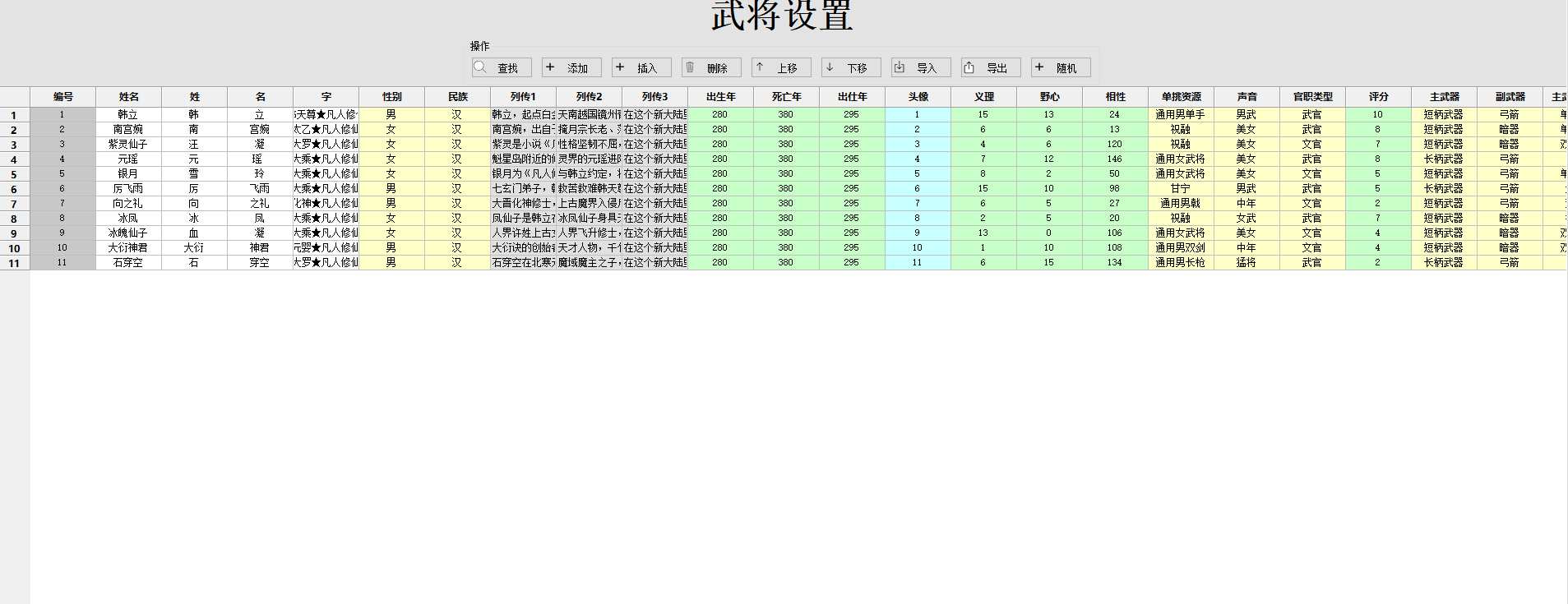Select the 声音 column header
This screenshot has width=1568, height=604.
point(1247,97)
